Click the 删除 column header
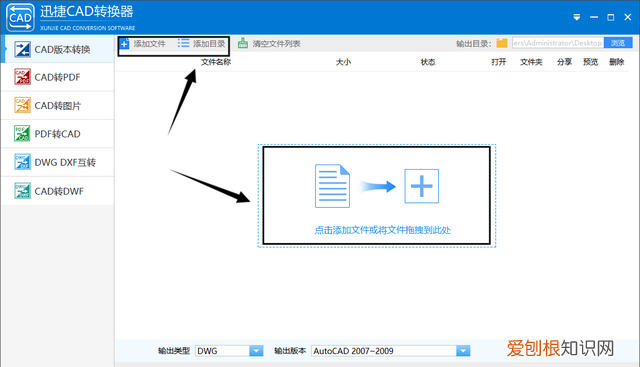The image size is (640, 367). (x=616, y=62)
